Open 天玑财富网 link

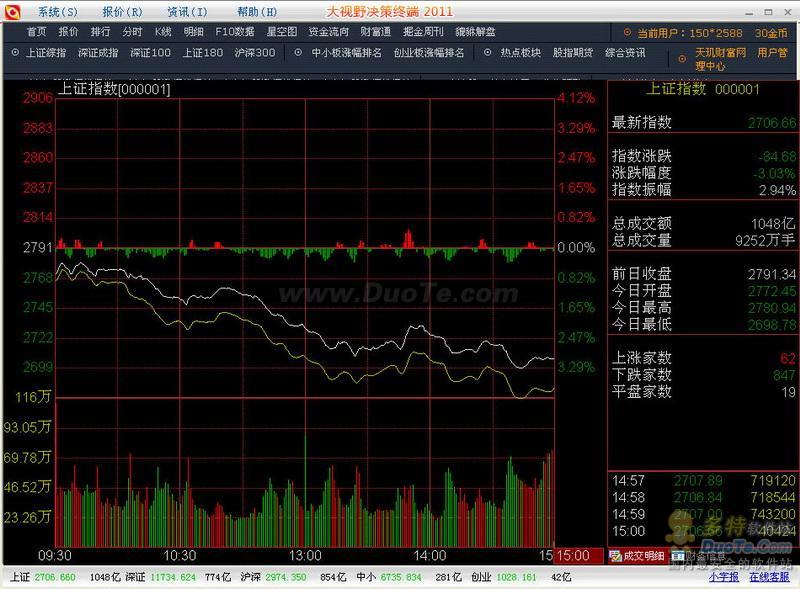click(720, 53)
